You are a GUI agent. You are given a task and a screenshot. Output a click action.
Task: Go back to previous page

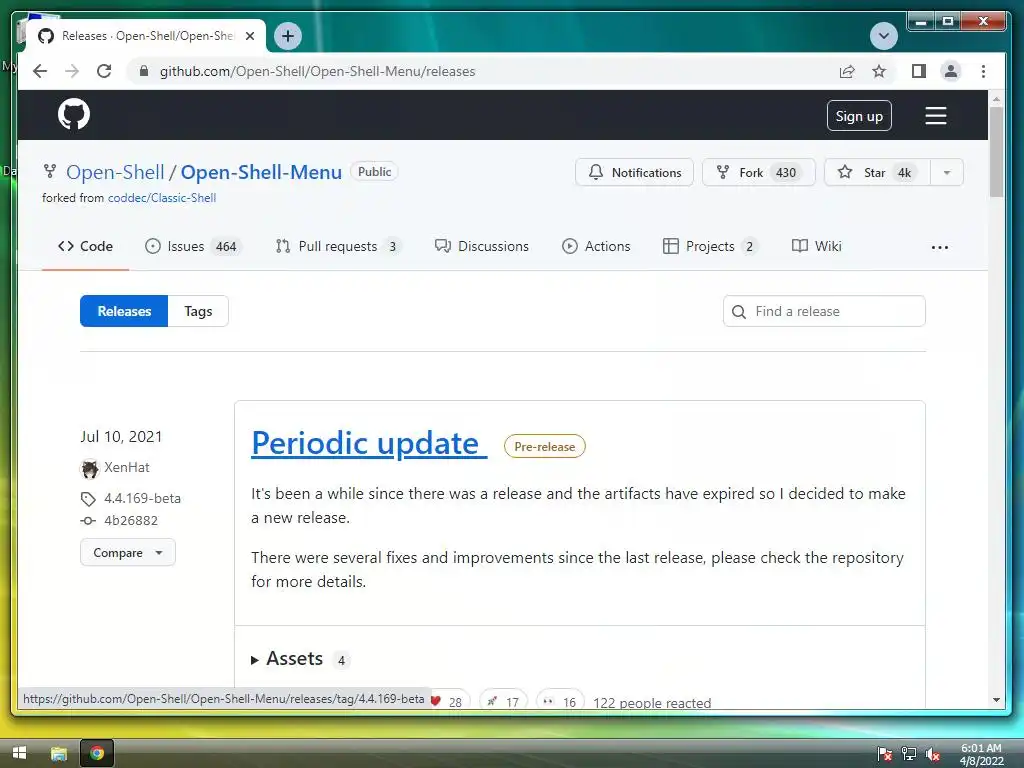coord(40,71)
